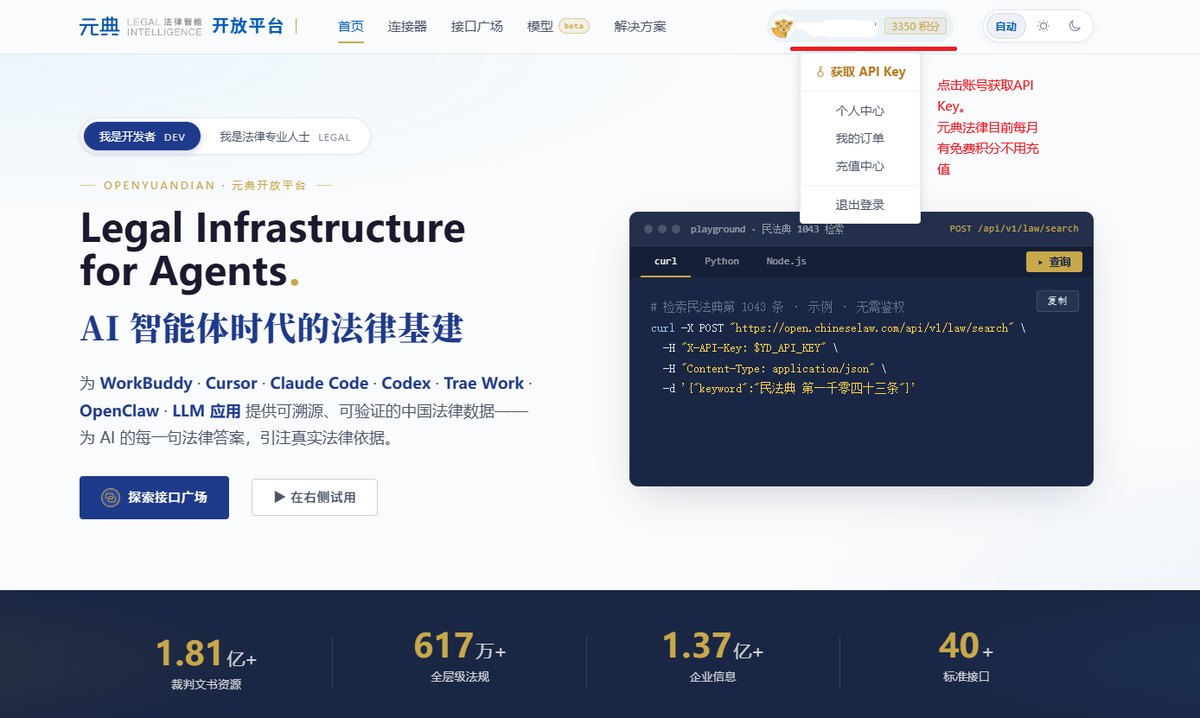Click the AI 智能体时代的法律基建 heading

click(x=271, y=328)
